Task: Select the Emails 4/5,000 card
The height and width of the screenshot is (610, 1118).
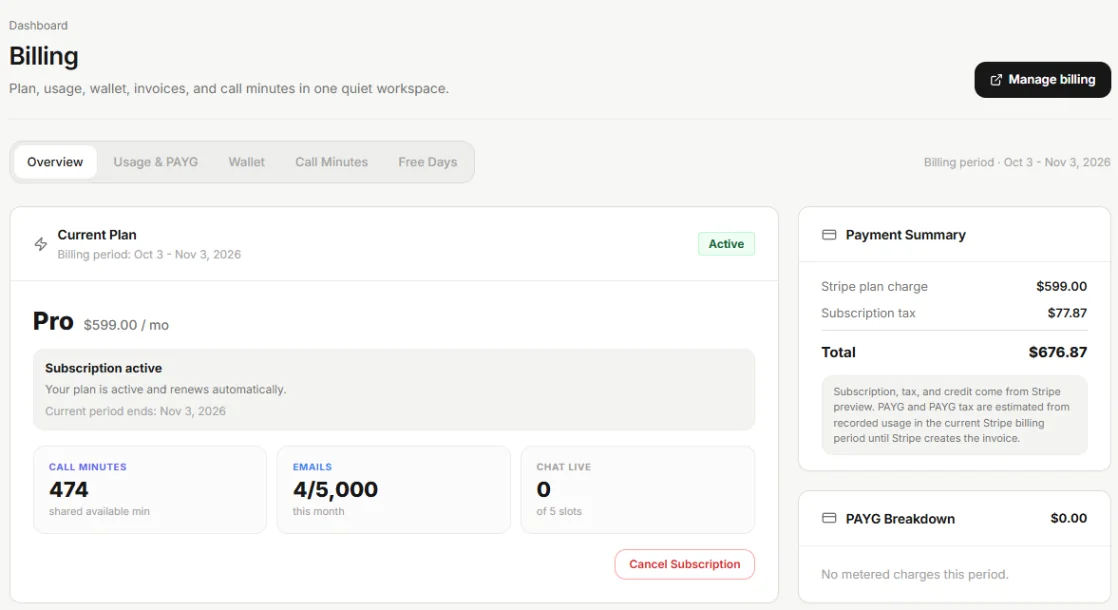Action: coord(394,490)
